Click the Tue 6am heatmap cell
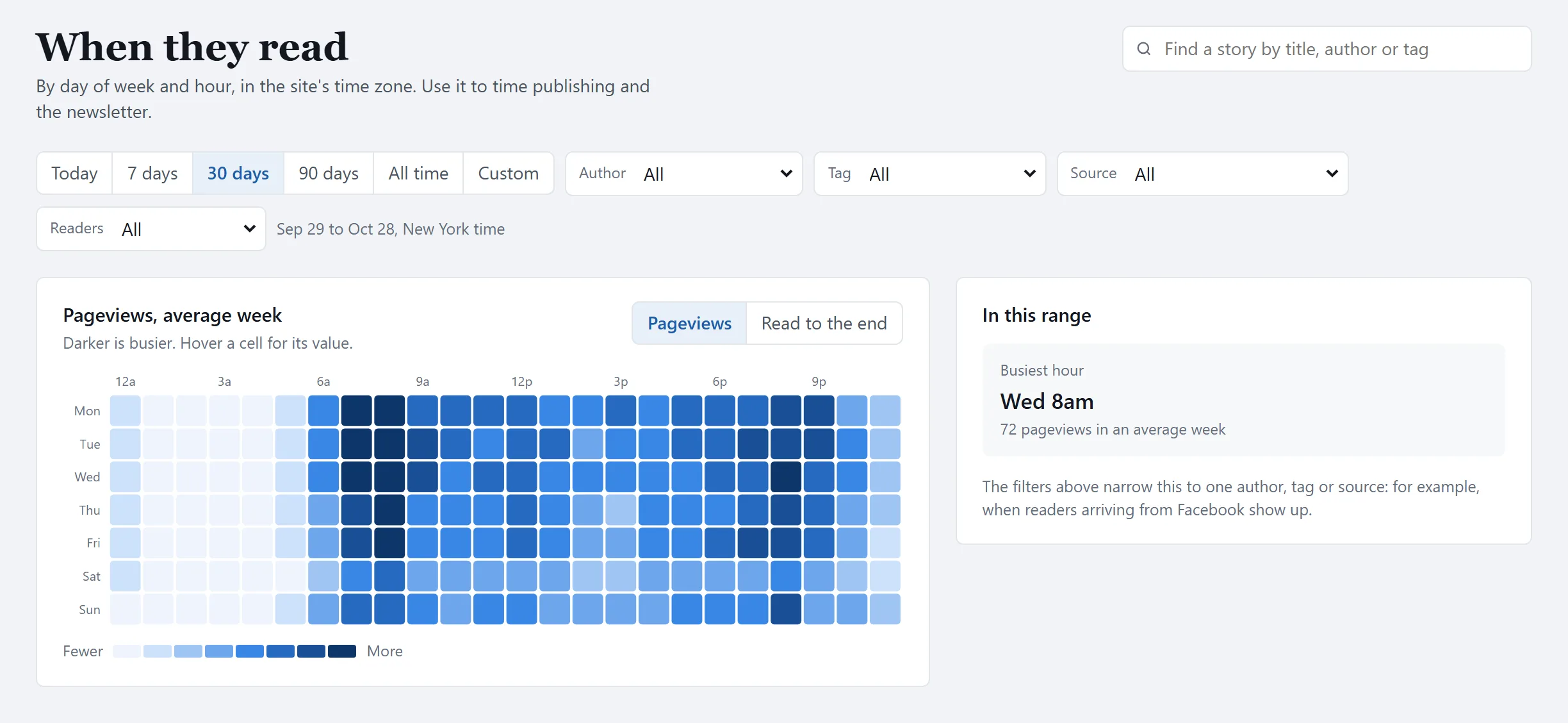Screen dimensions: 1568x723 pyautogui.click(x=323, y=444)
